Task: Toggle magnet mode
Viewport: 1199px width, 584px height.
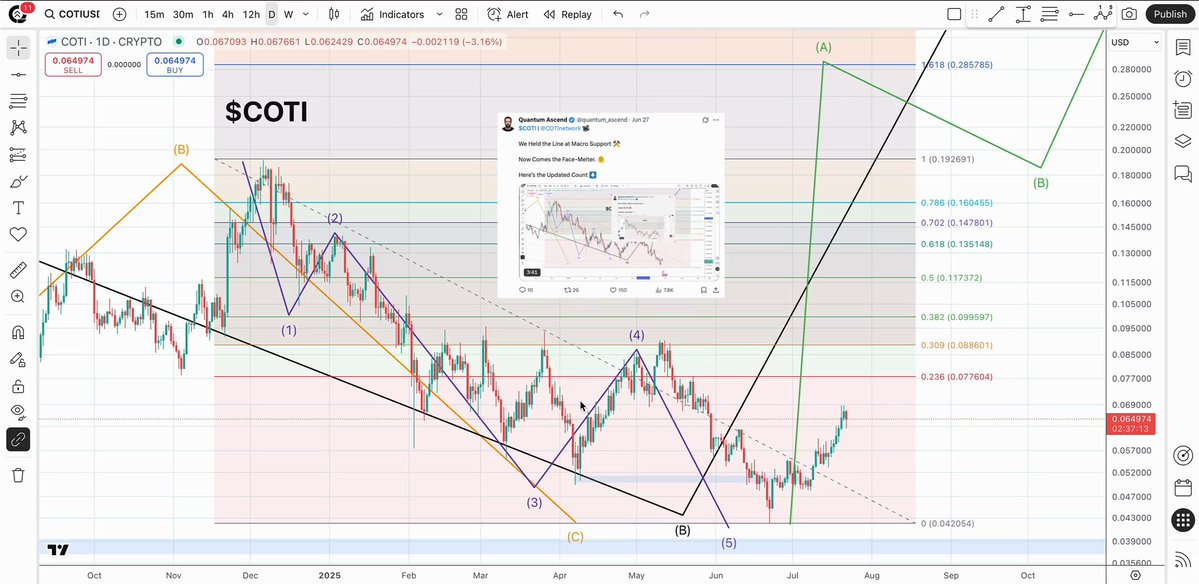Action: (18, 333)
